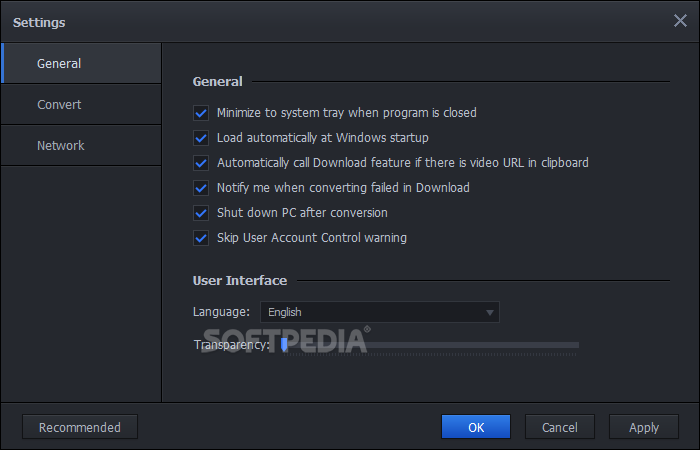This screenshot has height=450, width=700.
Task: Open the Network settings tab
Action: coord(81,146)
